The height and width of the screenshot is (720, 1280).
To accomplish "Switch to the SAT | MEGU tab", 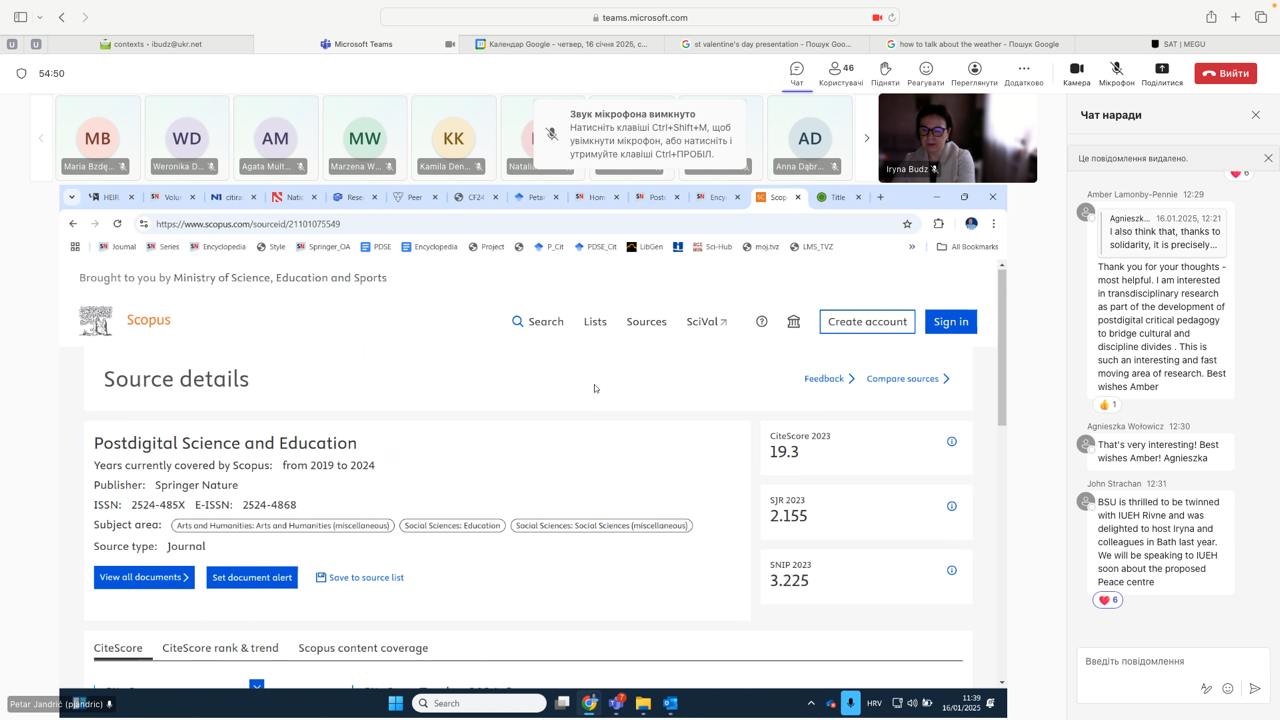I will 1178,44.
